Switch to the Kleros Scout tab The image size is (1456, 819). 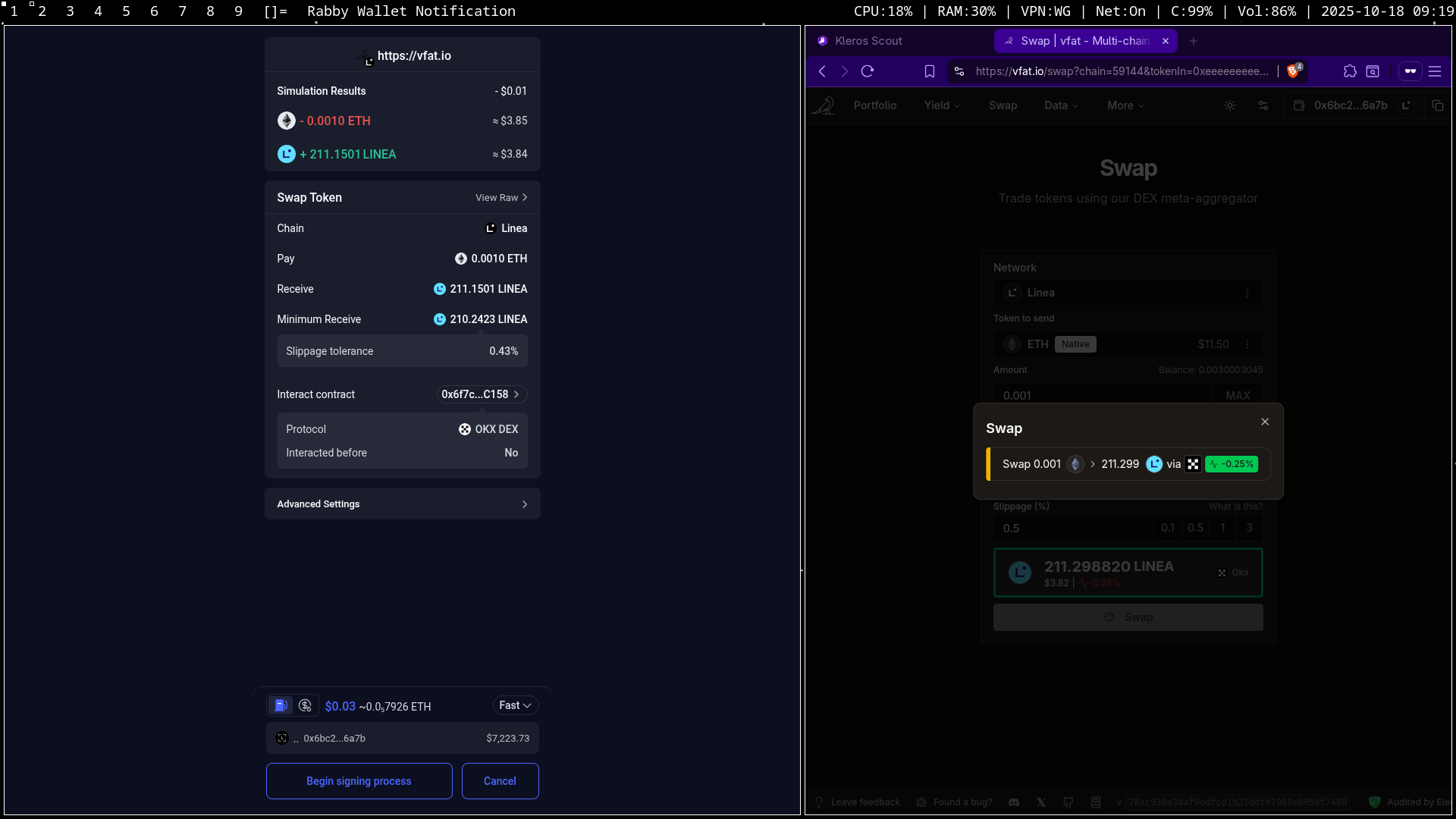[x=868, y=41]
